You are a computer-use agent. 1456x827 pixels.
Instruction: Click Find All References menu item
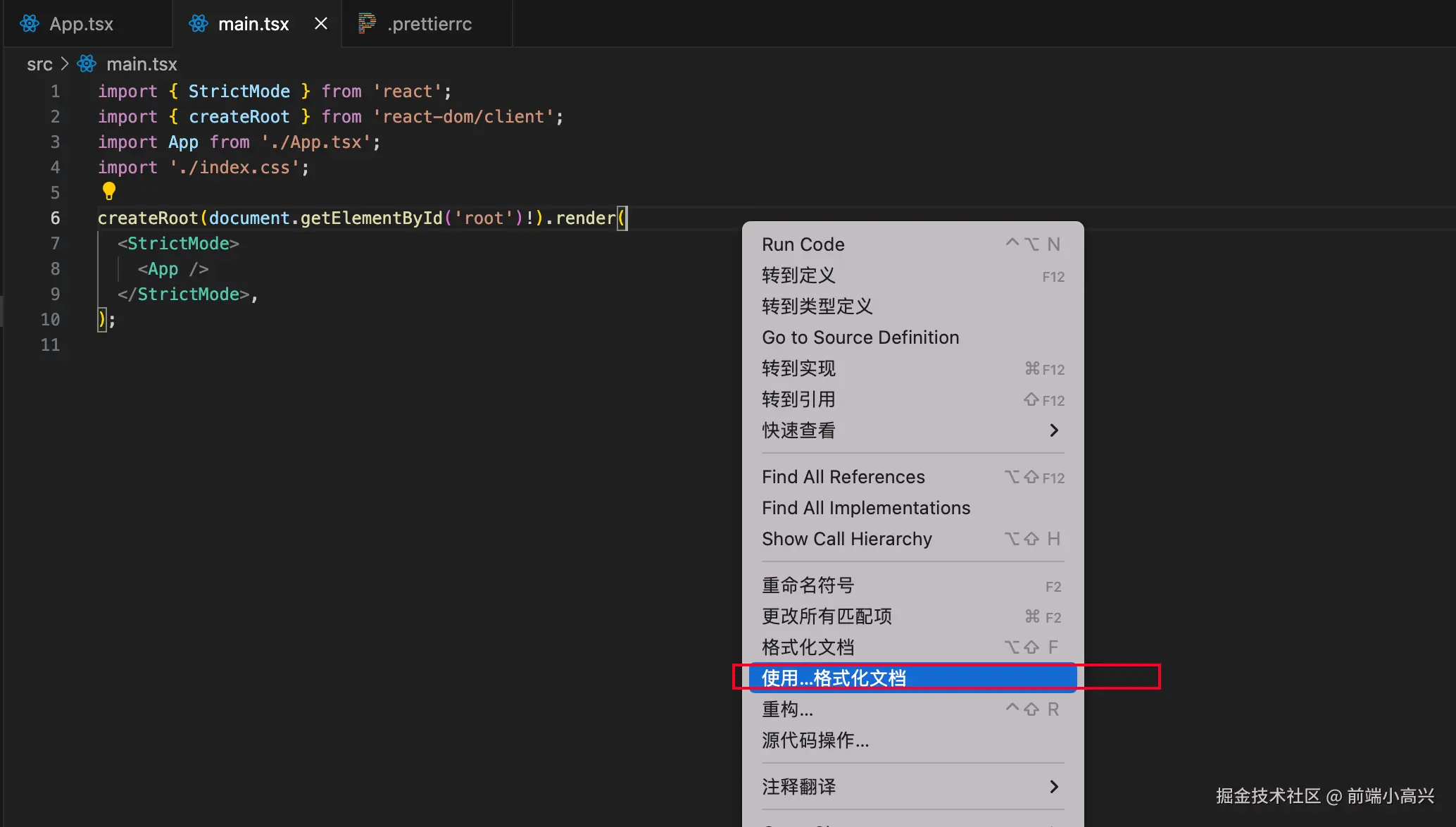click(843, 477)
